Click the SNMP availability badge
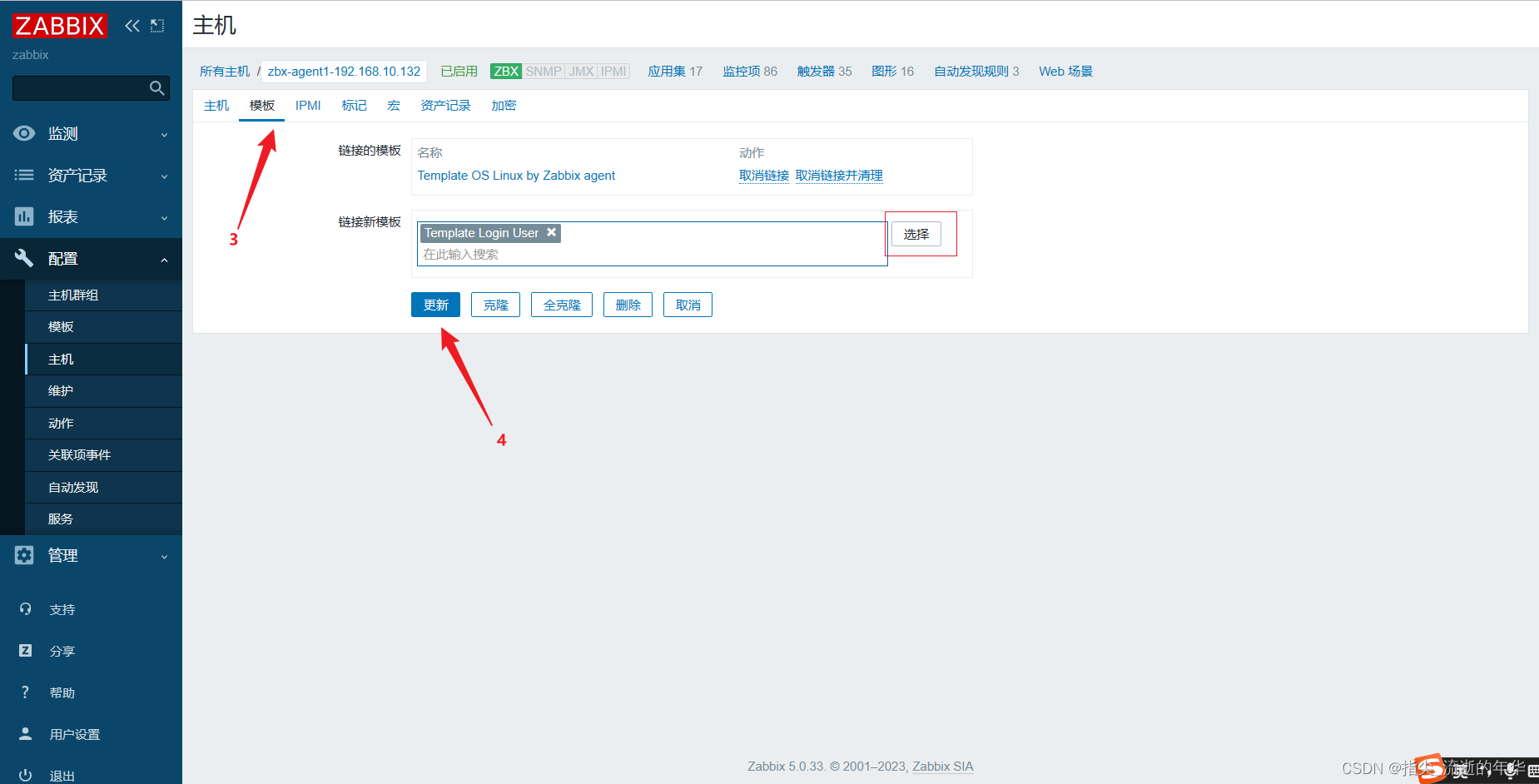This screenshot has height=784, width=1539. (x=544, y=72)
